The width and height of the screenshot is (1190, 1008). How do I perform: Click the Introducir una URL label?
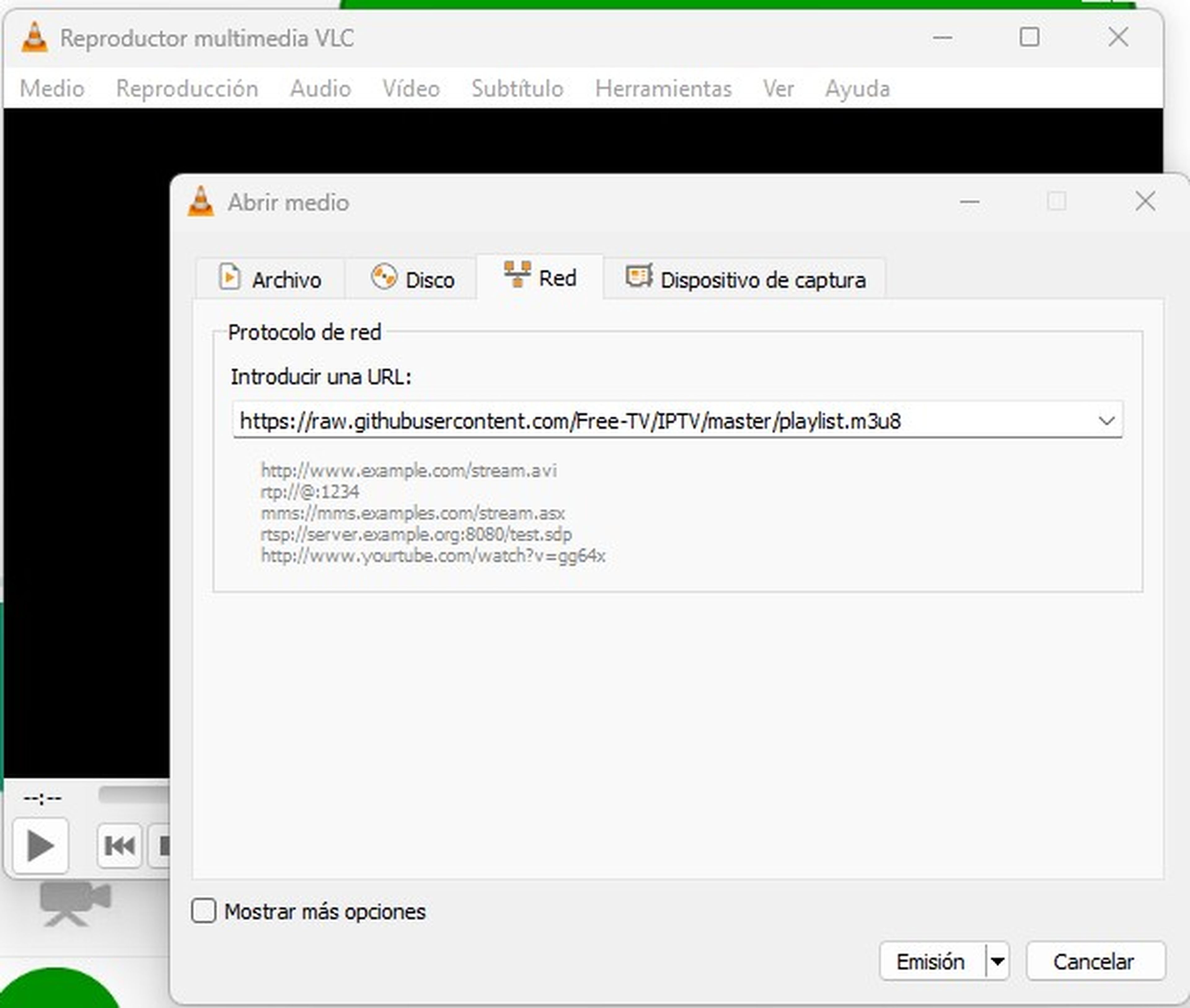pos(321,377)
